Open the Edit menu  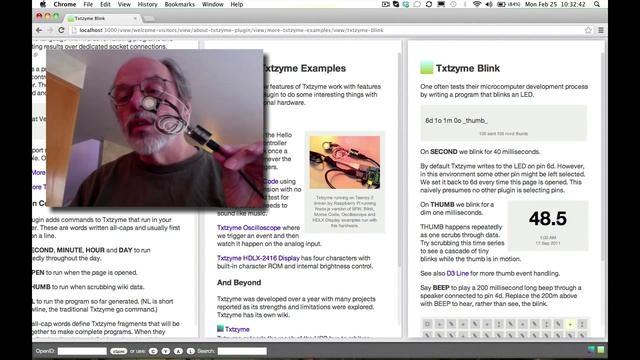[x=105, y=4]
